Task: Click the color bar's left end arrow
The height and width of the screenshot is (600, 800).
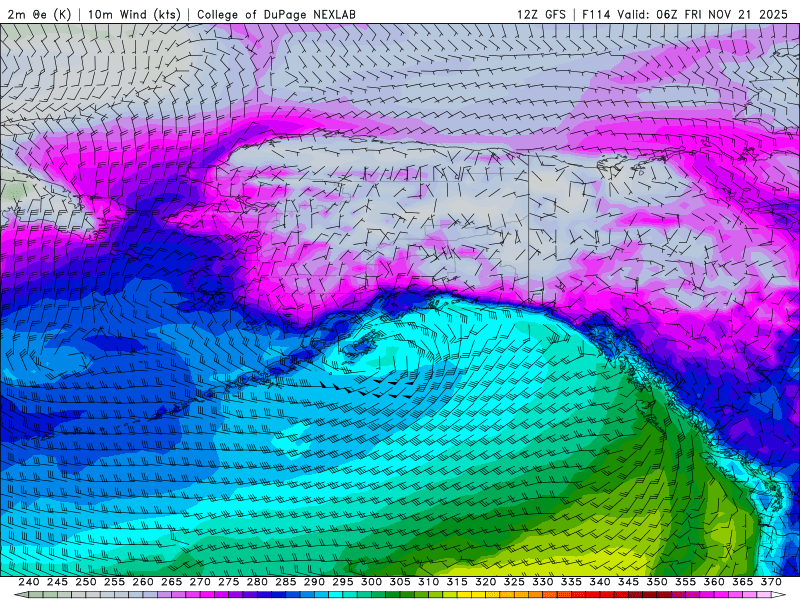Action: pyautogui.click(x=21, y=595)
